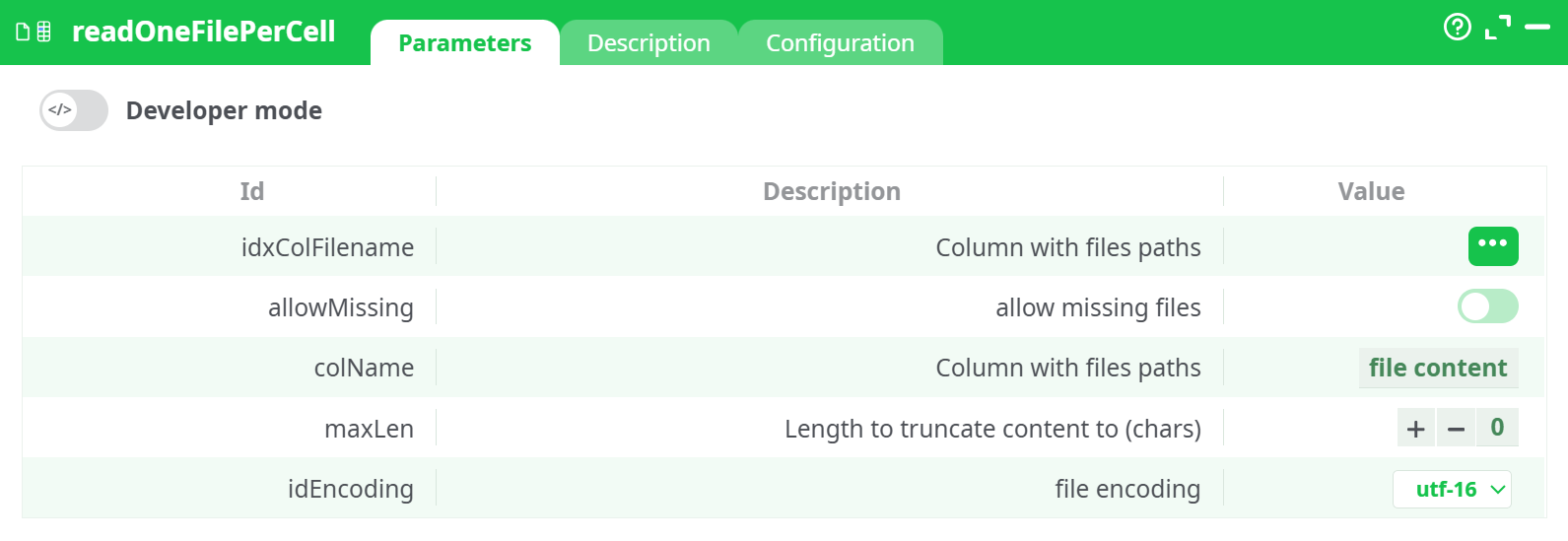Open the utf-16 encoding dropdown
1568x541 pixels.
(x=1451, y=489)
